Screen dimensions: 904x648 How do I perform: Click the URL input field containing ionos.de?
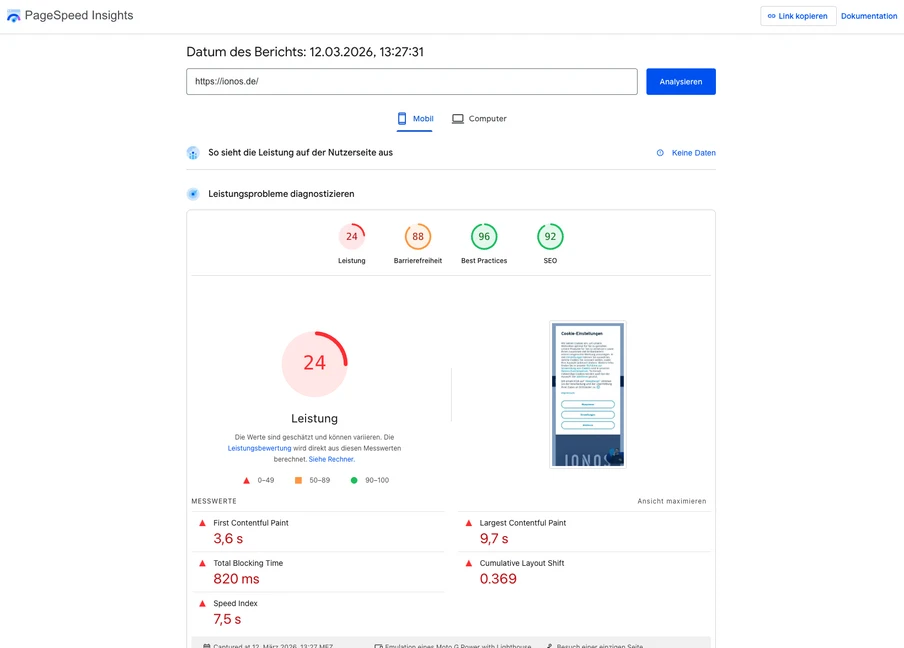tap(412, 81)
